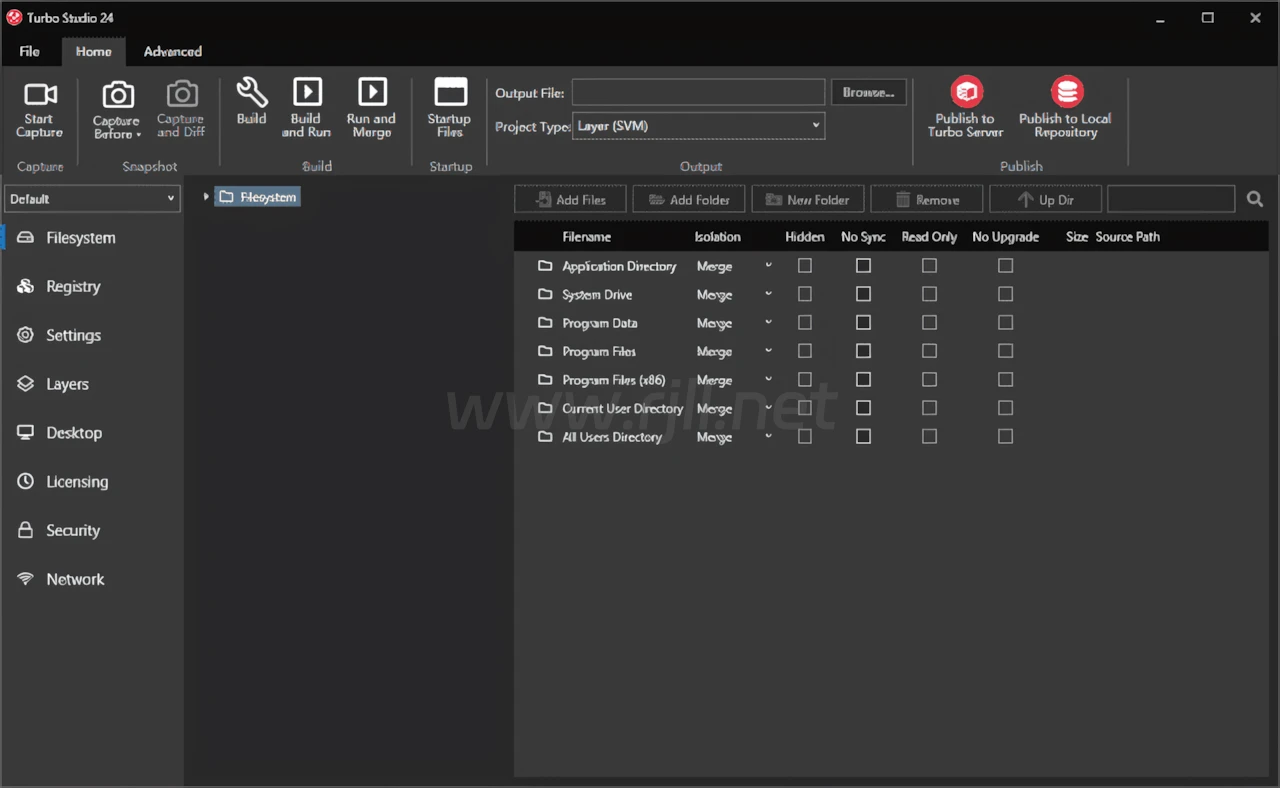
Task: Switch to the Advanced ribbon tab
Action: 172,52
